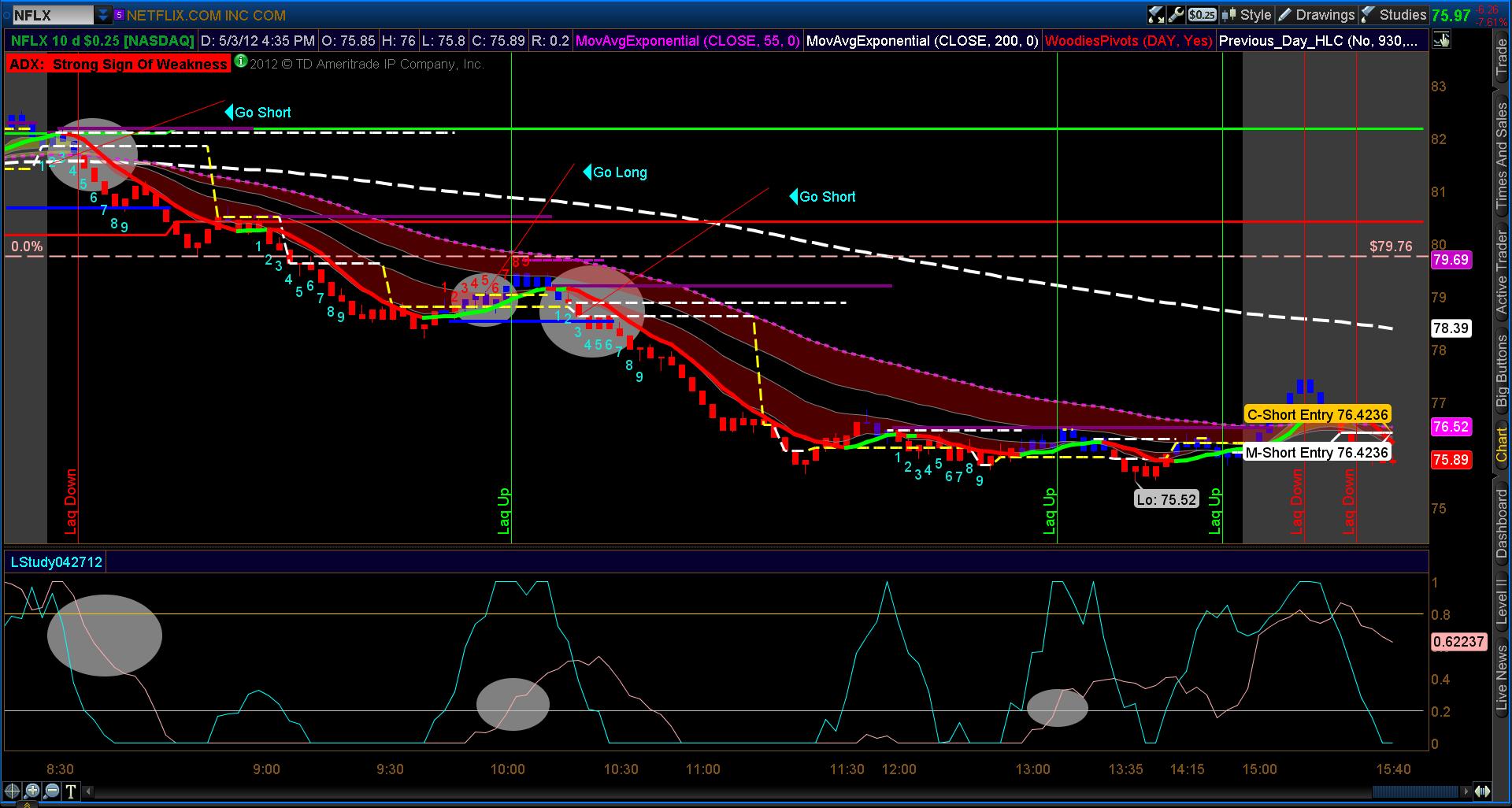Click the NFLX 10 d $0.25 [NASDAQ] label
1512x808 pixels.
(102, 40)
